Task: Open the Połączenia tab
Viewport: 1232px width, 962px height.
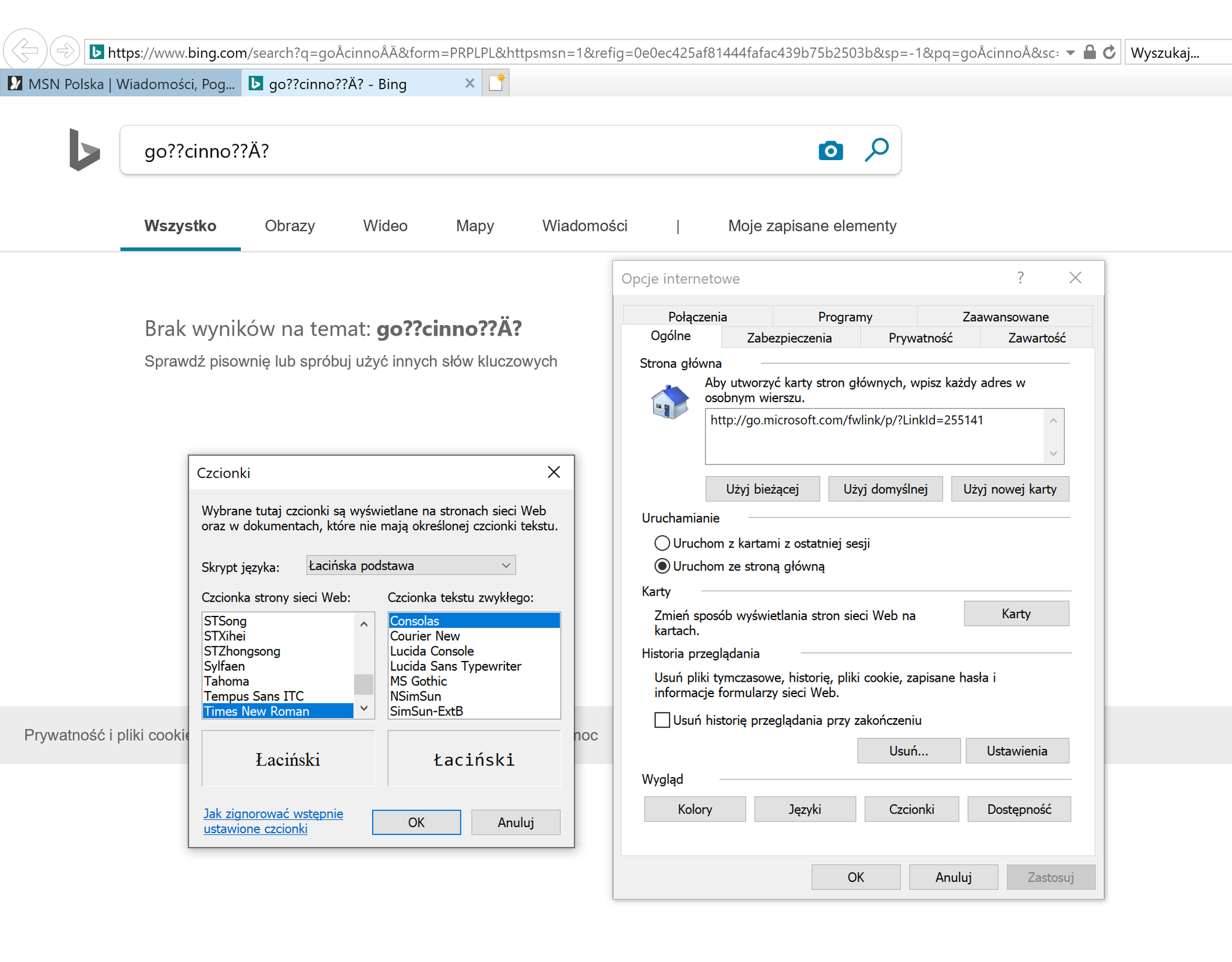Action: (697, 317)
